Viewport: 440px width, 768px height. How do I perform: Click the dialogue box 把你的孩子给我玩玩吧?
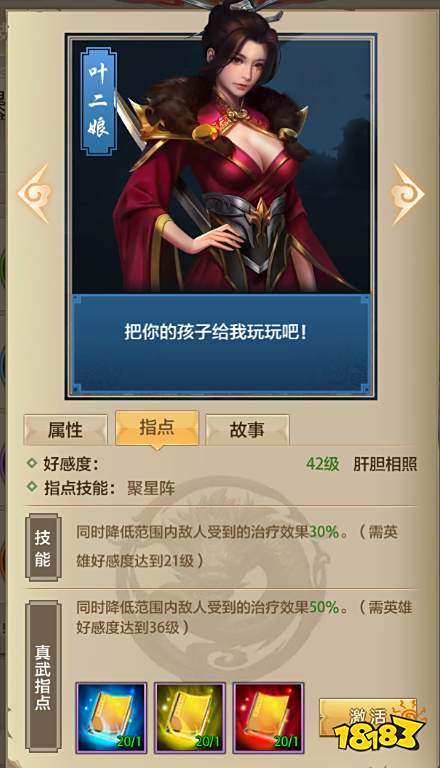221,343
